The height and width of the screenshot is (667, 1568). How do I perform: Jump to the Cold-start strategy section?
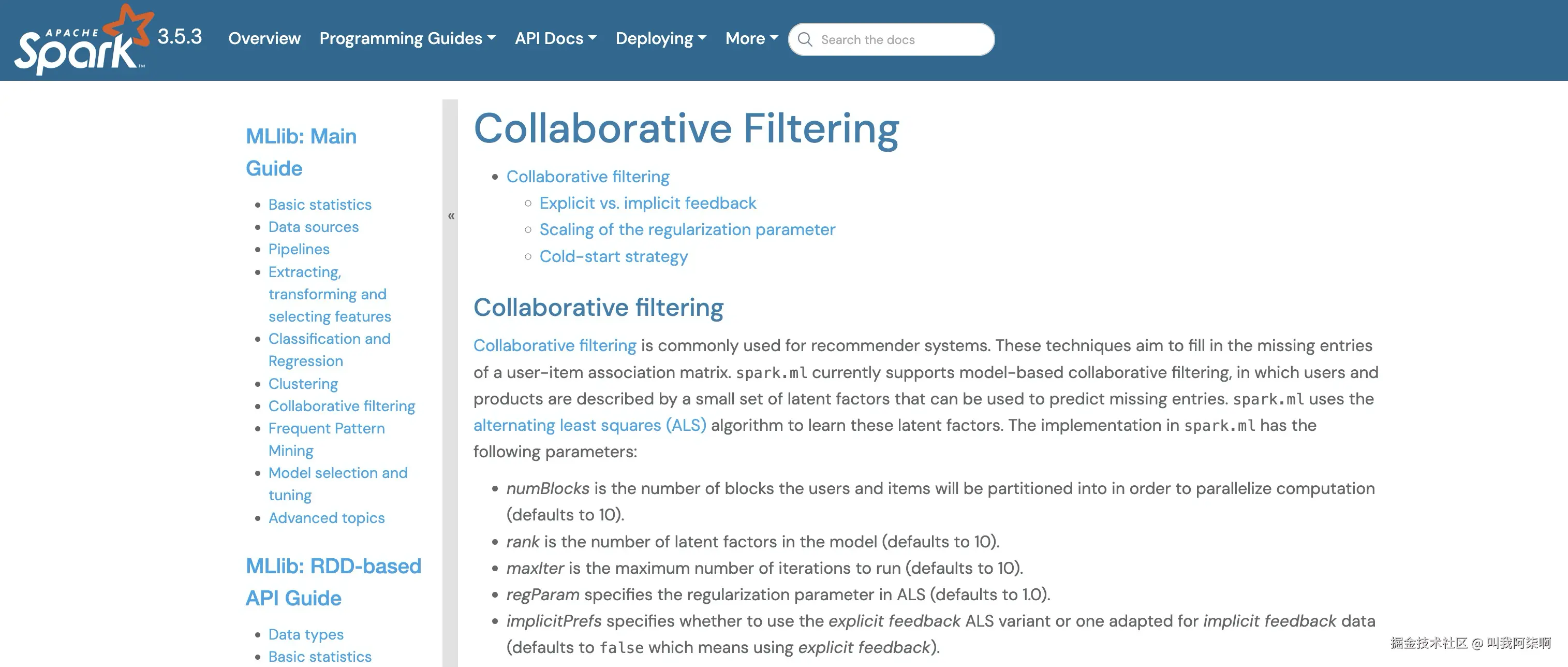click(x=613, y=256)
